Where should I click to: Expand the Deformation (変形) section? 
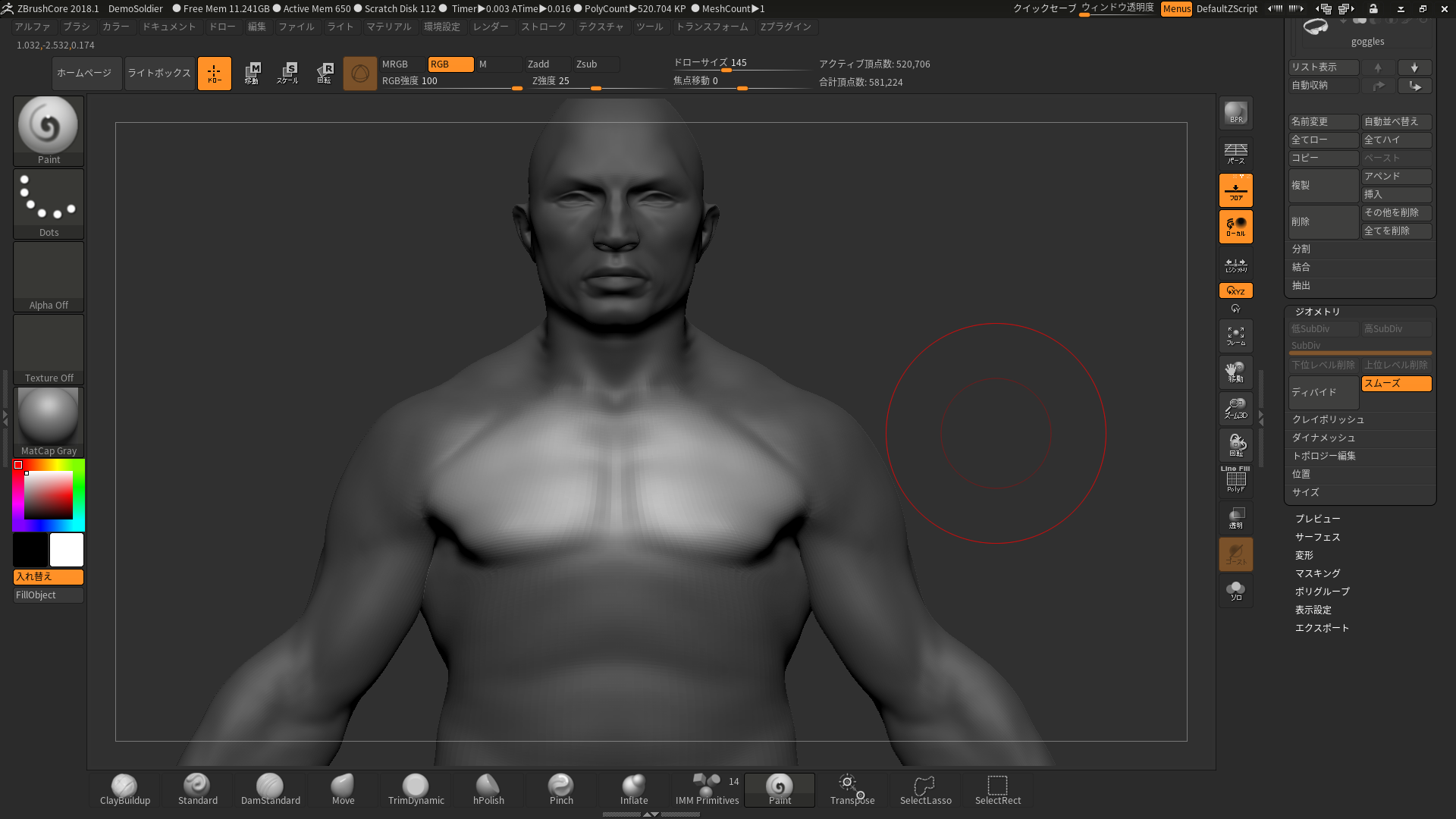[1304, 555]
